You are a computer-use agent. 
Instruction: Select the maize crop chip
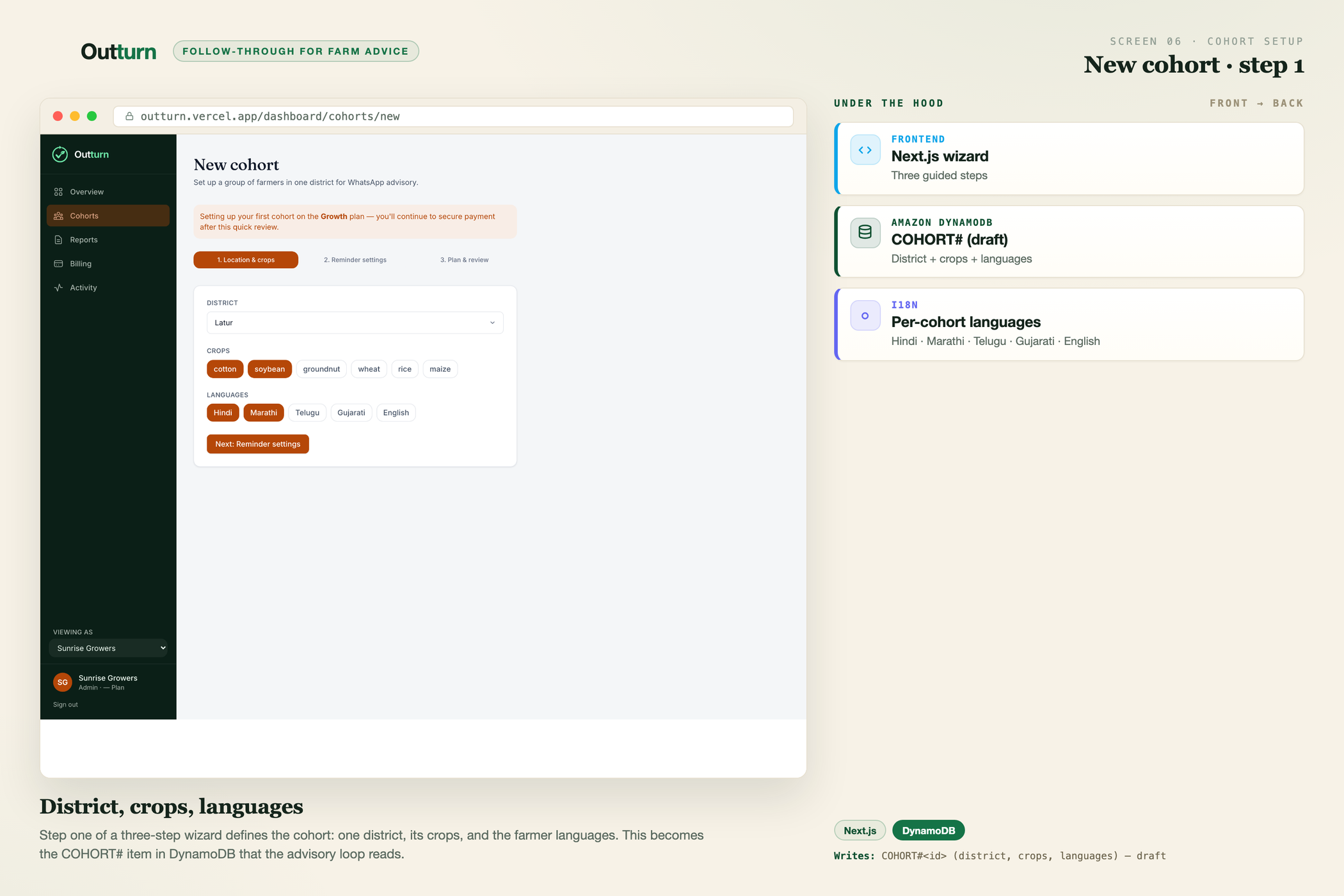[440, 369]
